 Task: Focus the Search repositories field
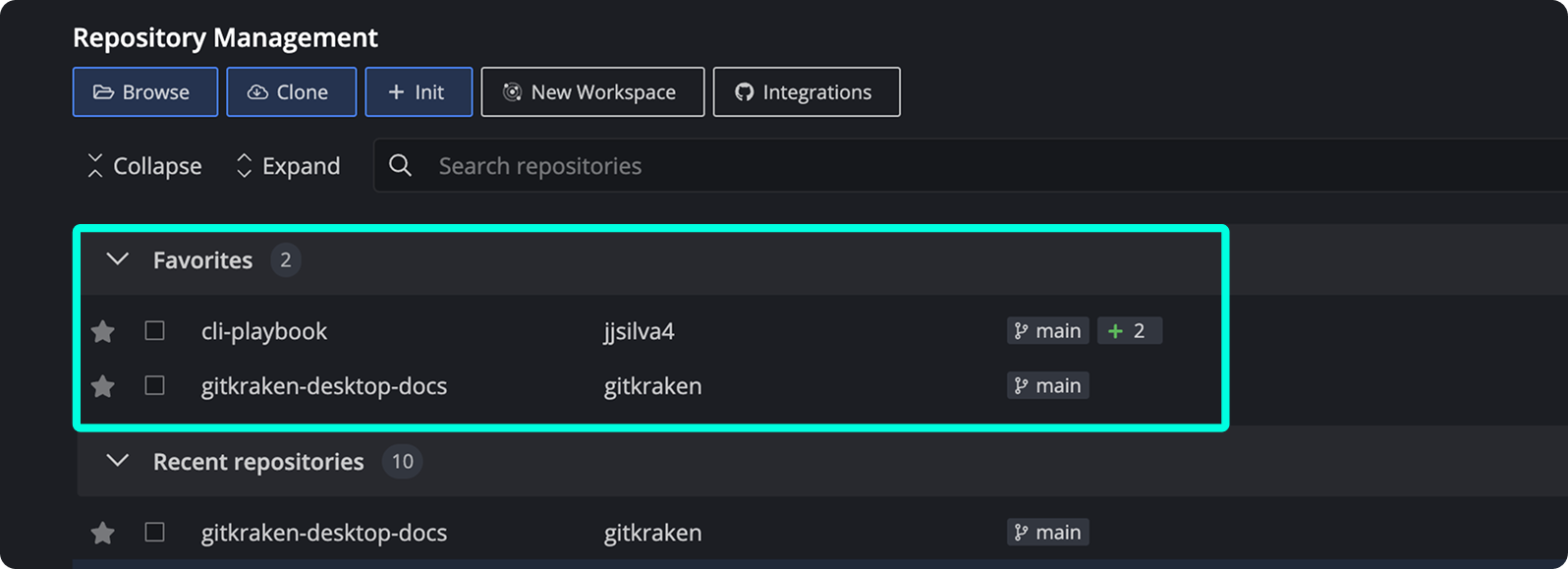(971, 166)
